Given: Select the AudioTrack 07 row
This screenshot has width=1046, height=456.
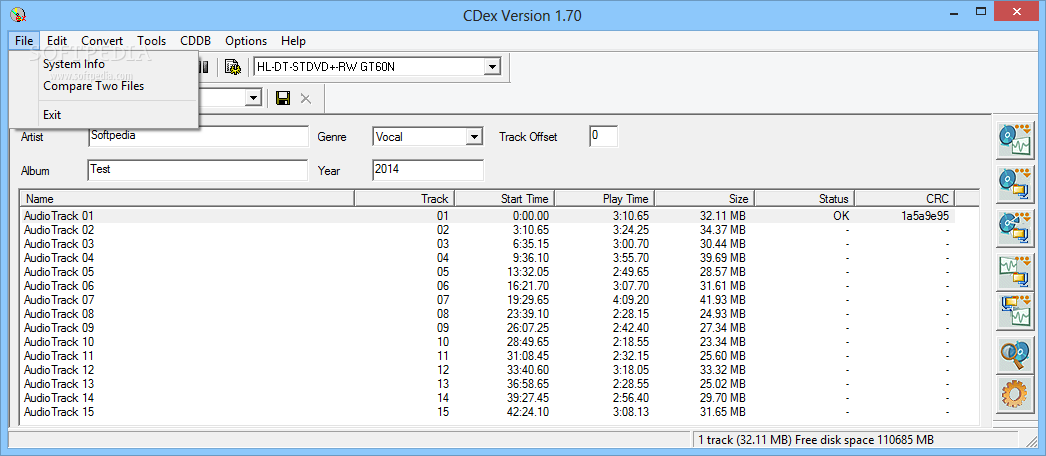Looking at the screenshot, I should coord(488,299).
